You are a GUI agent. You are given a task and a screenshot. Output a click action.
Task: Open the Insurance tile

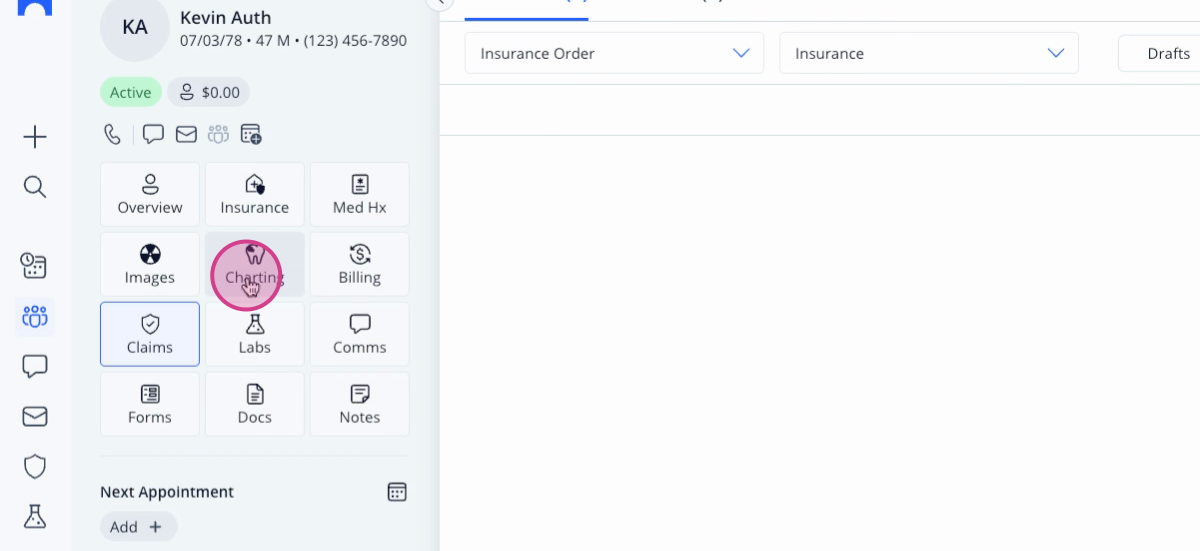coord(255,195)
